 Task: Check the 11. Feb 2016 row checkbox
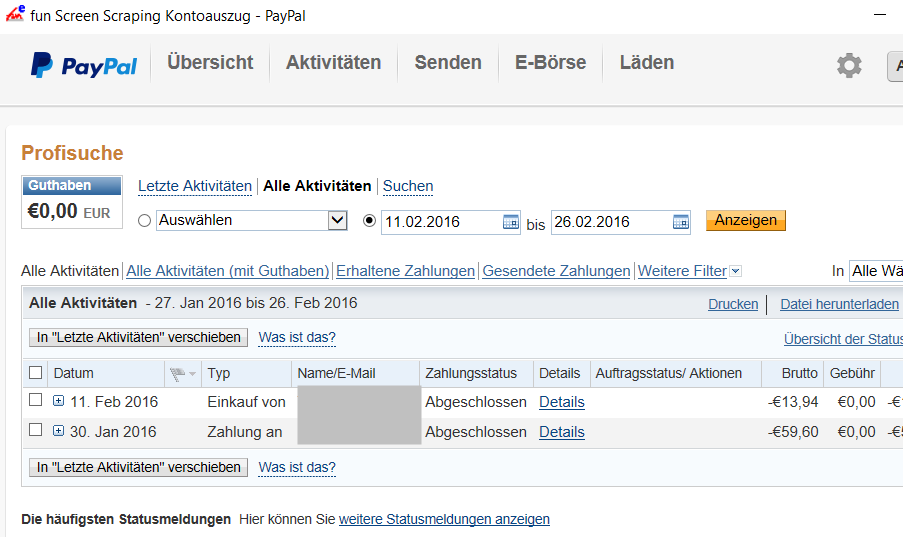[36, 400]
